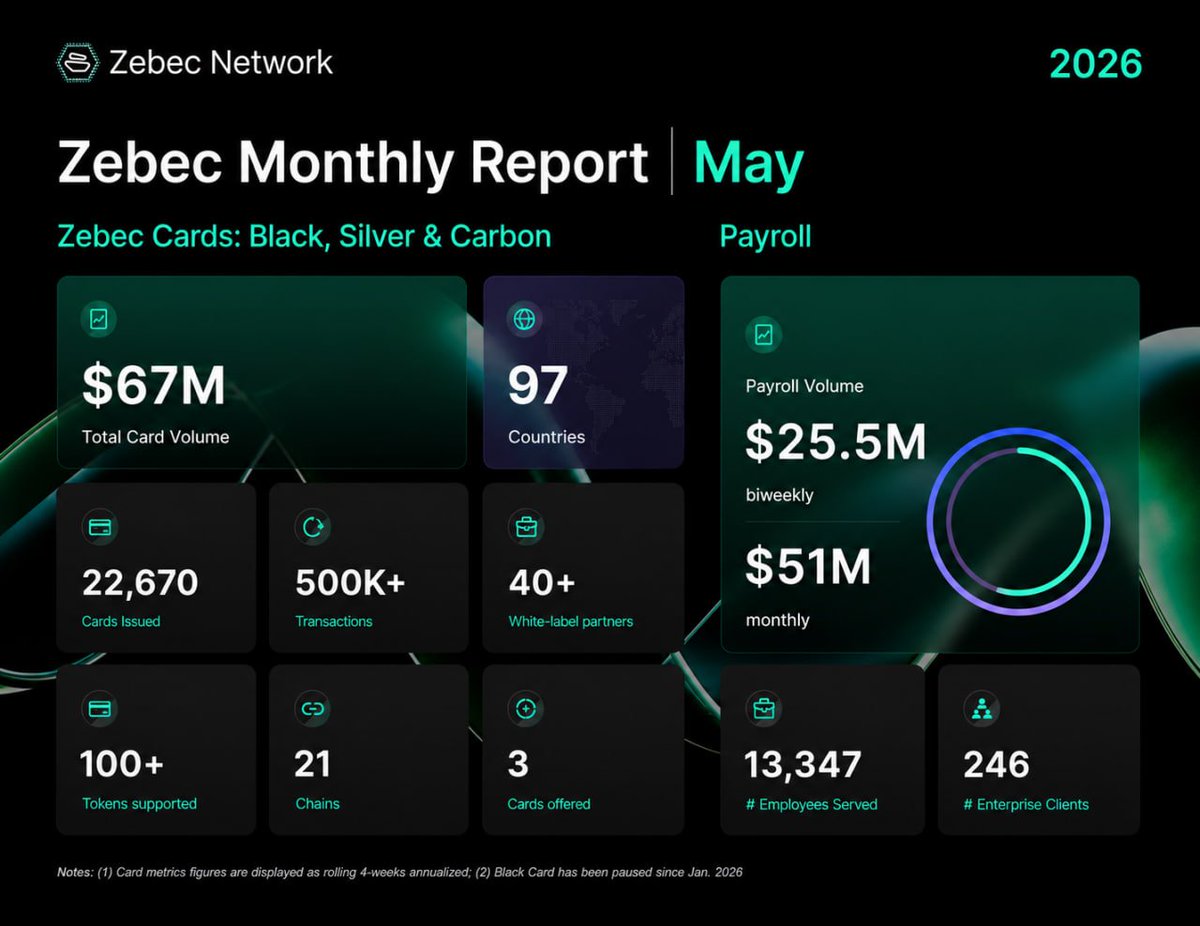Click the payroll circular progress ring
1200x926 pixels.
1018,520
